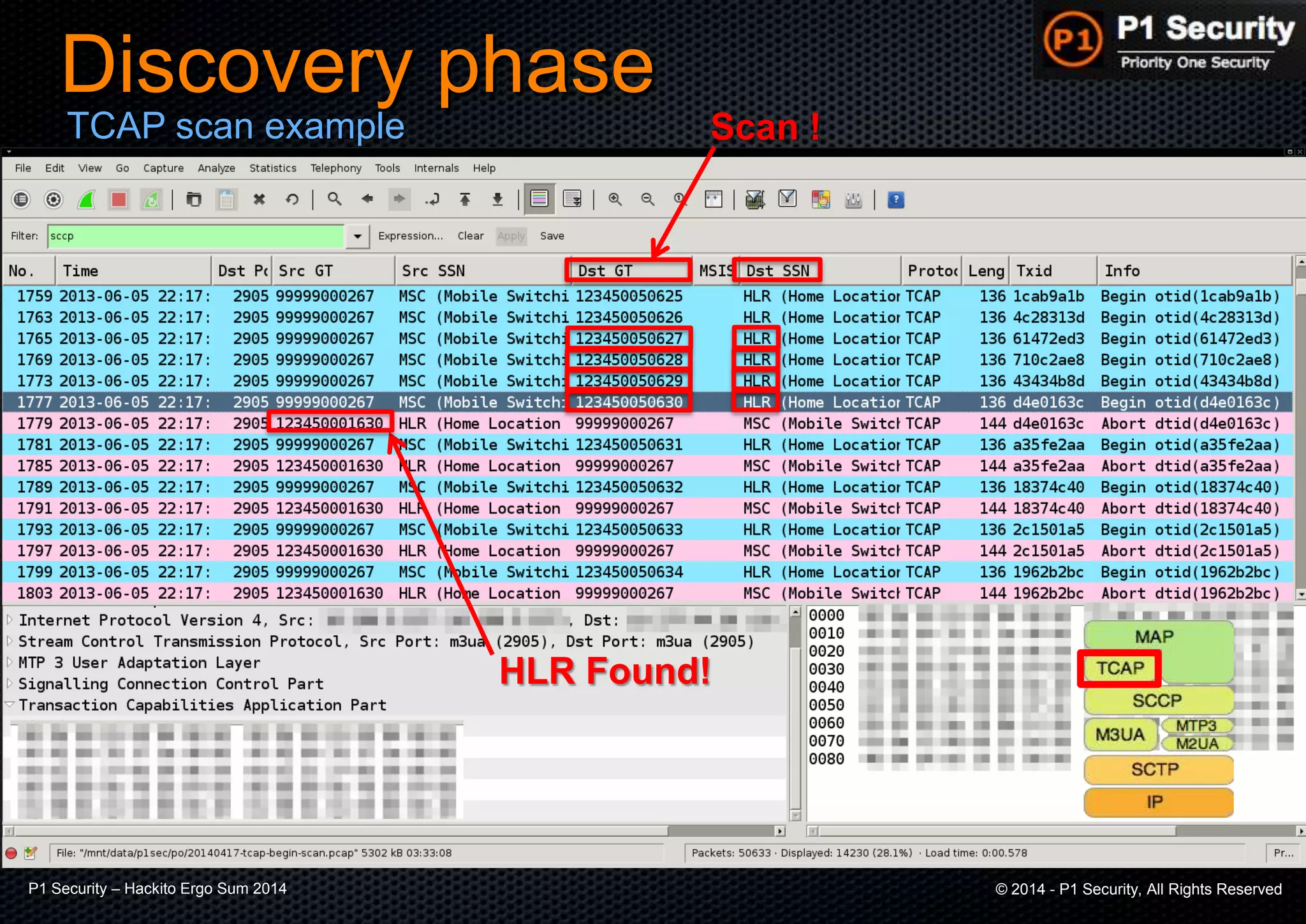Screen dimensions: 1306x924
Task: Select packet 1779 Abort dtid(d4e0163c) row
Action: coord(648,423)
